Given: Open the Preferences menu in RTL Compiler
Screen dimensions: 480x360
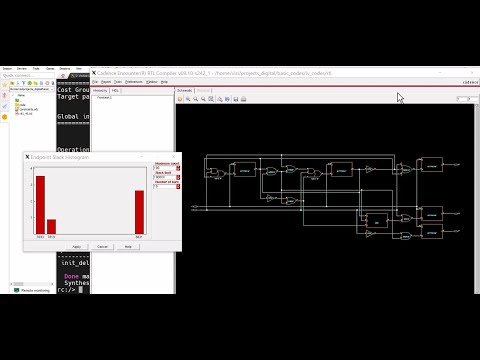Looking at the screenshot, I should pos(134,82).
